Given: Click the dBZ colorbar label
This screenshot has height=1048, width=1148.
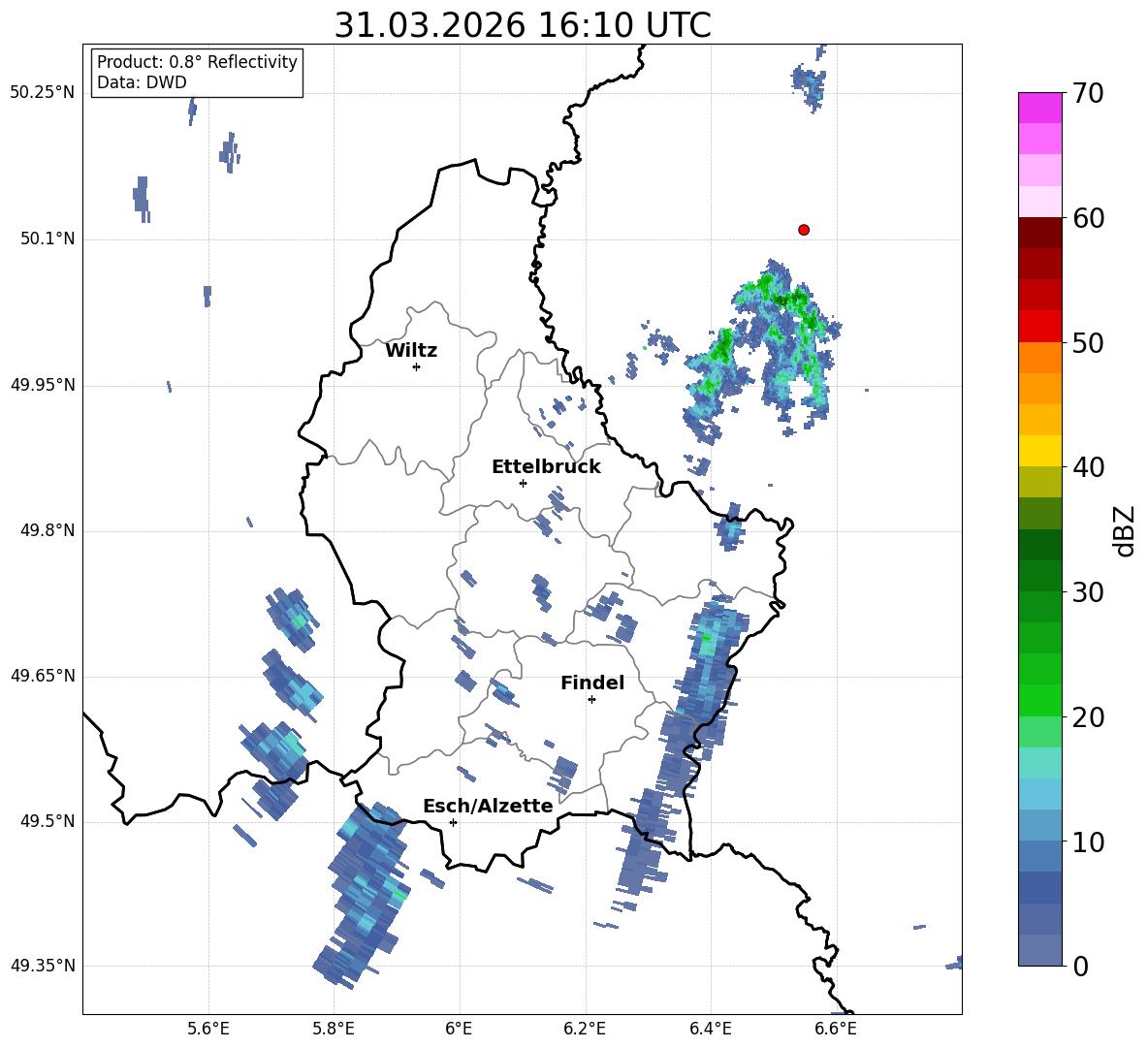Looking at the screenshot, I should click(x=1124, y=530).
